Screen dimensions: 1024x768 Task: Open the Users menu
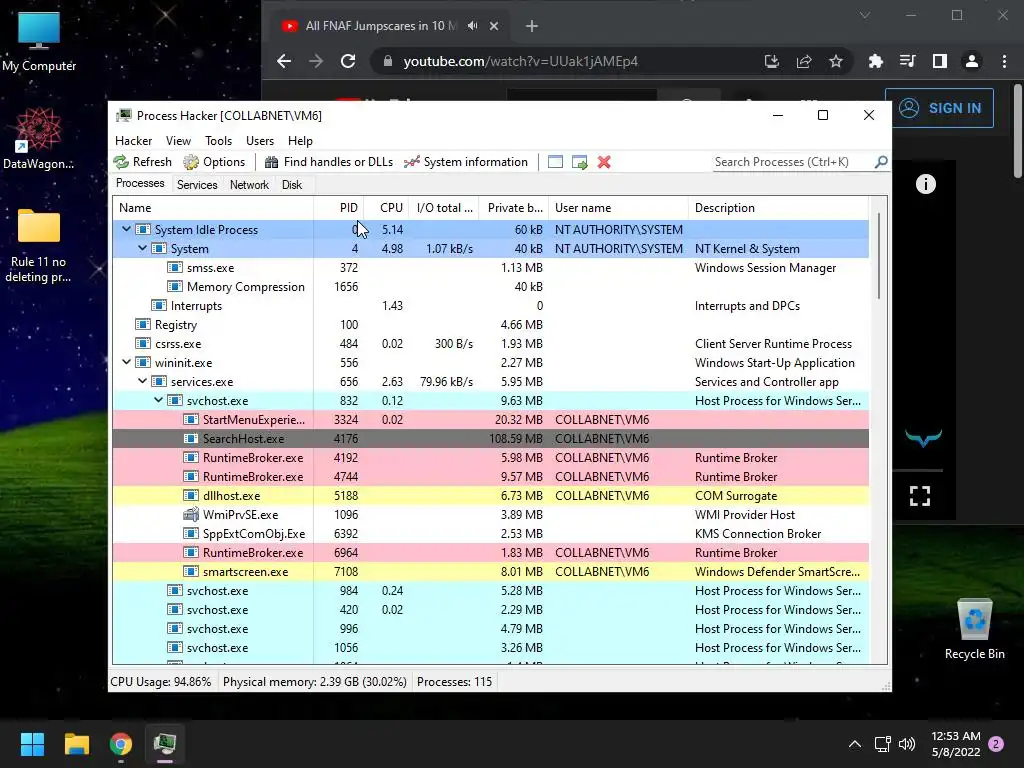(260, 141)
